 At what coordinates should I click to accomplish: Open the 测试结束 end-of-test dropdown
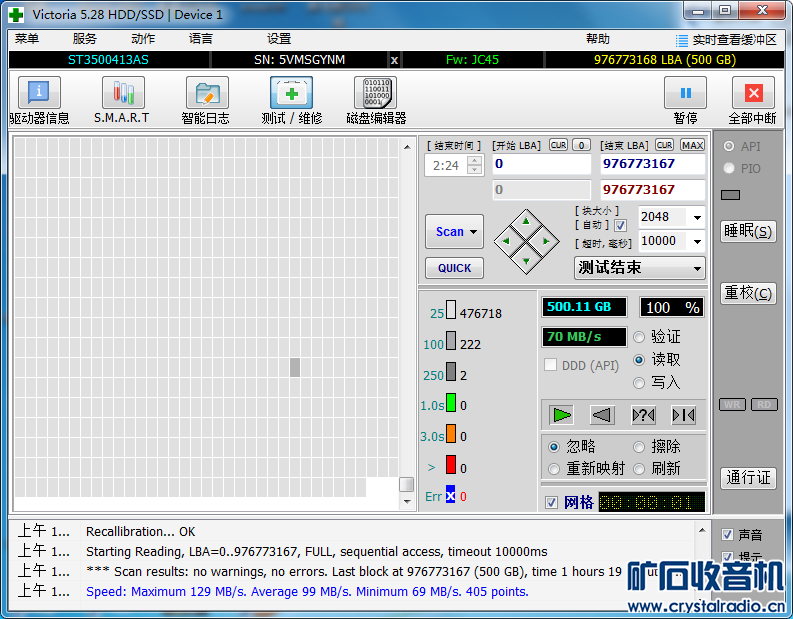coord(696,268)
